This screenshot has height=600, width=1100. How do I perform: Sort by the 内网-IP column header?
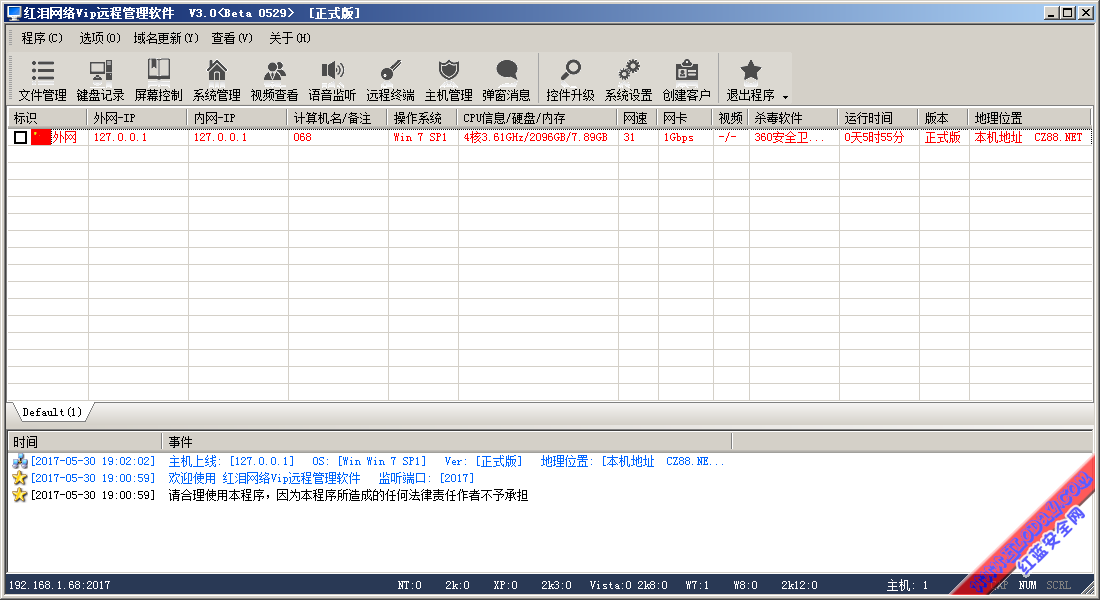(x=238, y=118)
